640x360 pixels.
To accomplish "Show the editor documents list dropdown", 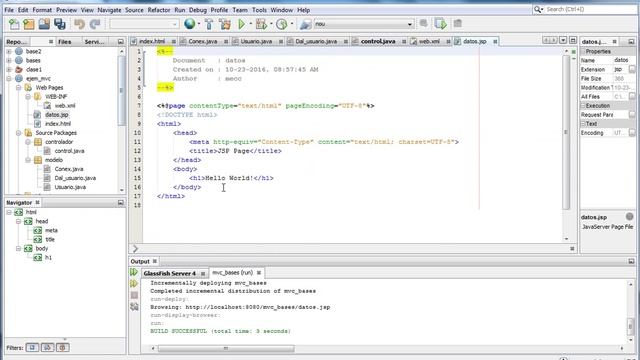I will click(x=563, y=40).
